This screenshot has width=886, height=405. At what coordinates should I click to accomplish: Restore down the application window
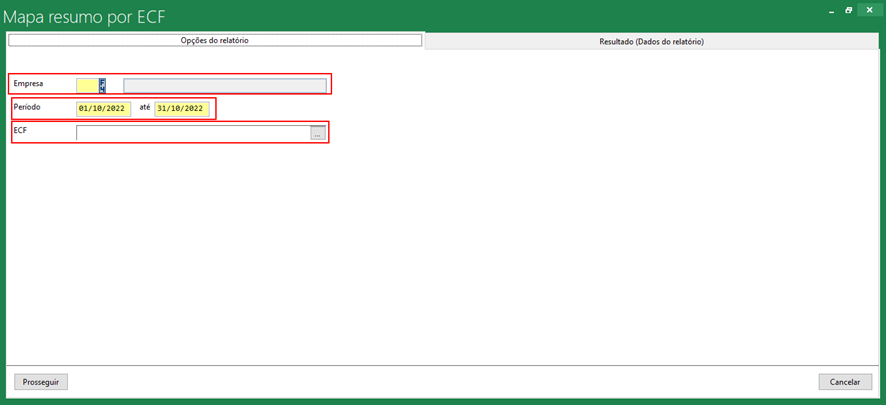[x=849, y=10]
